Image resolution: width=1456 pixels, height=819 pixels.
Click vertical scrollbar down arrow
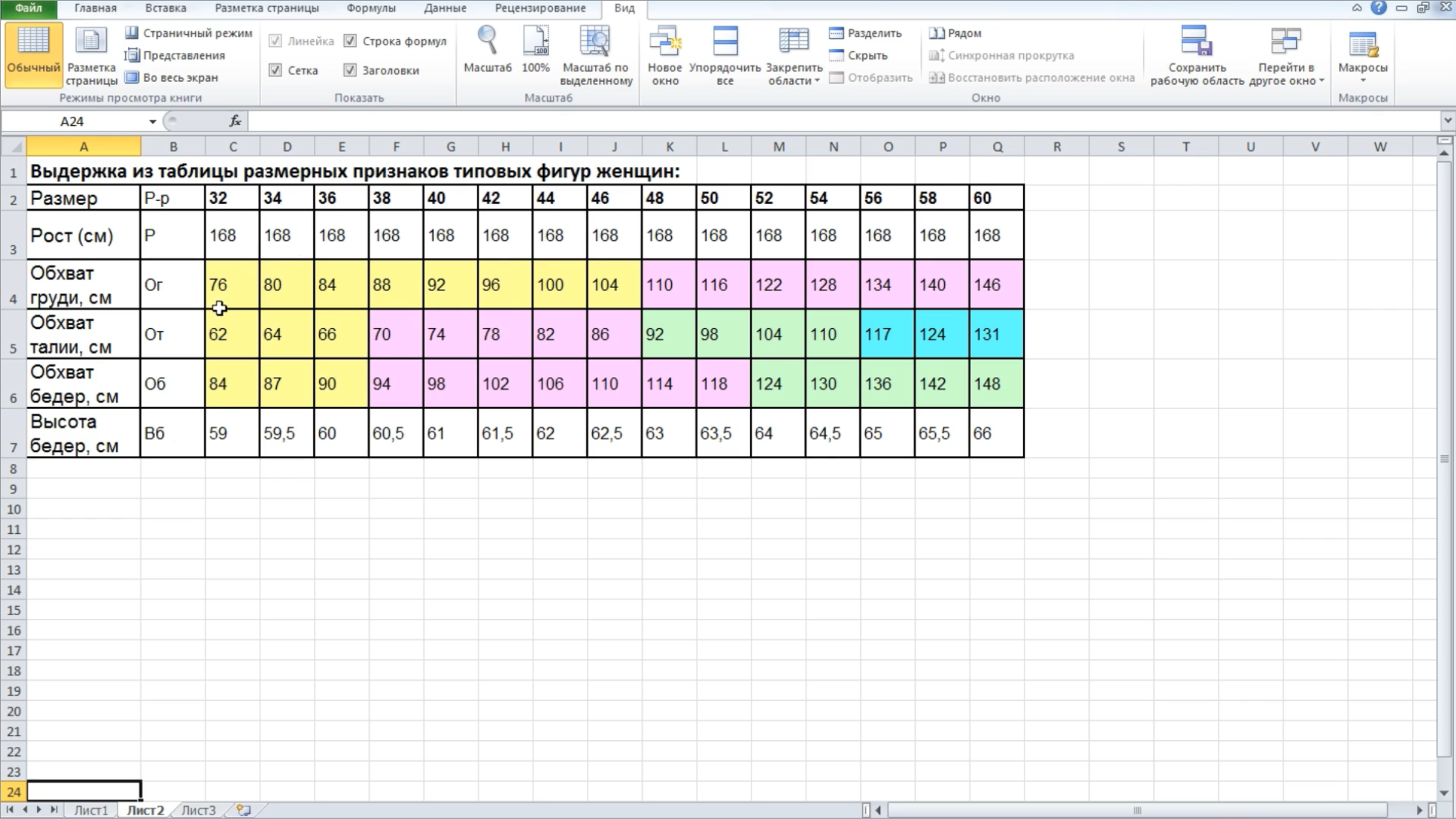point(1444,793)
